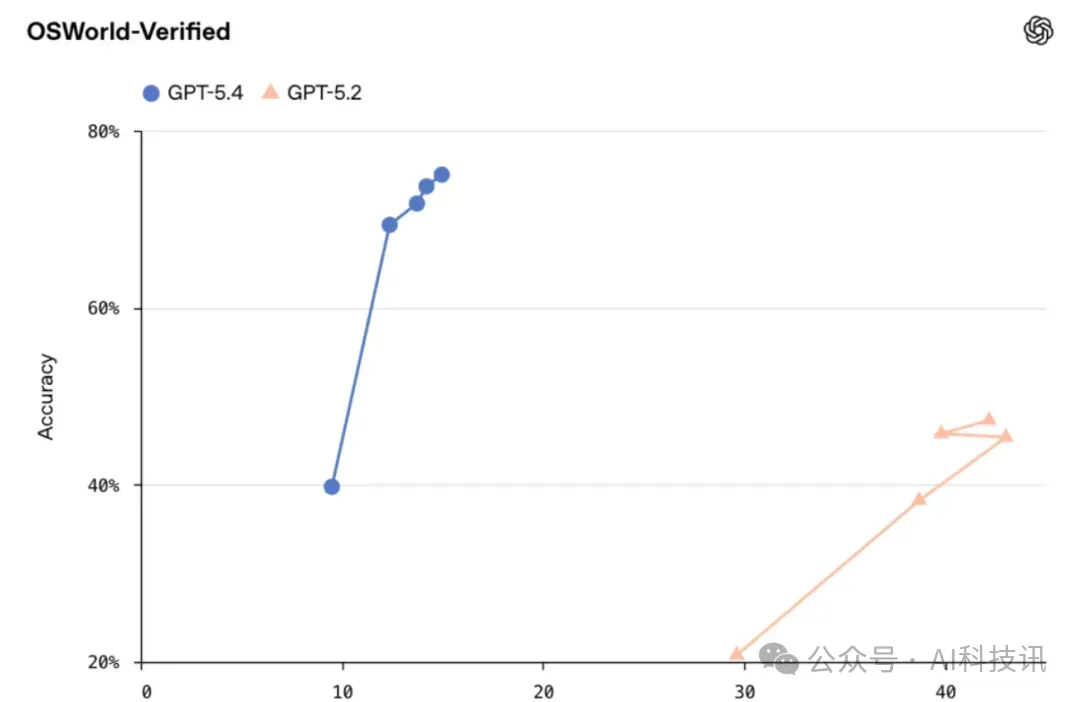Click the orange GPT-5.2 legend triangle

point(269,92)
